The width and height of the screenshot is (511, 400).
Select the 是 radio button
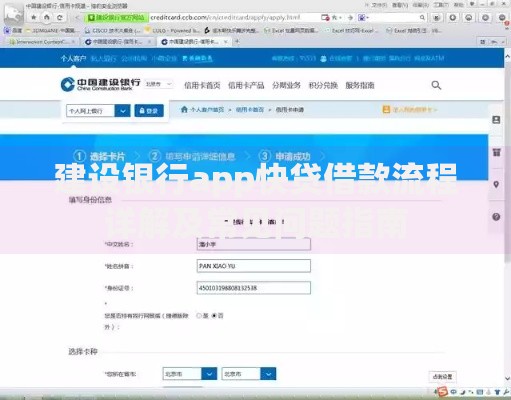[199, 315]
